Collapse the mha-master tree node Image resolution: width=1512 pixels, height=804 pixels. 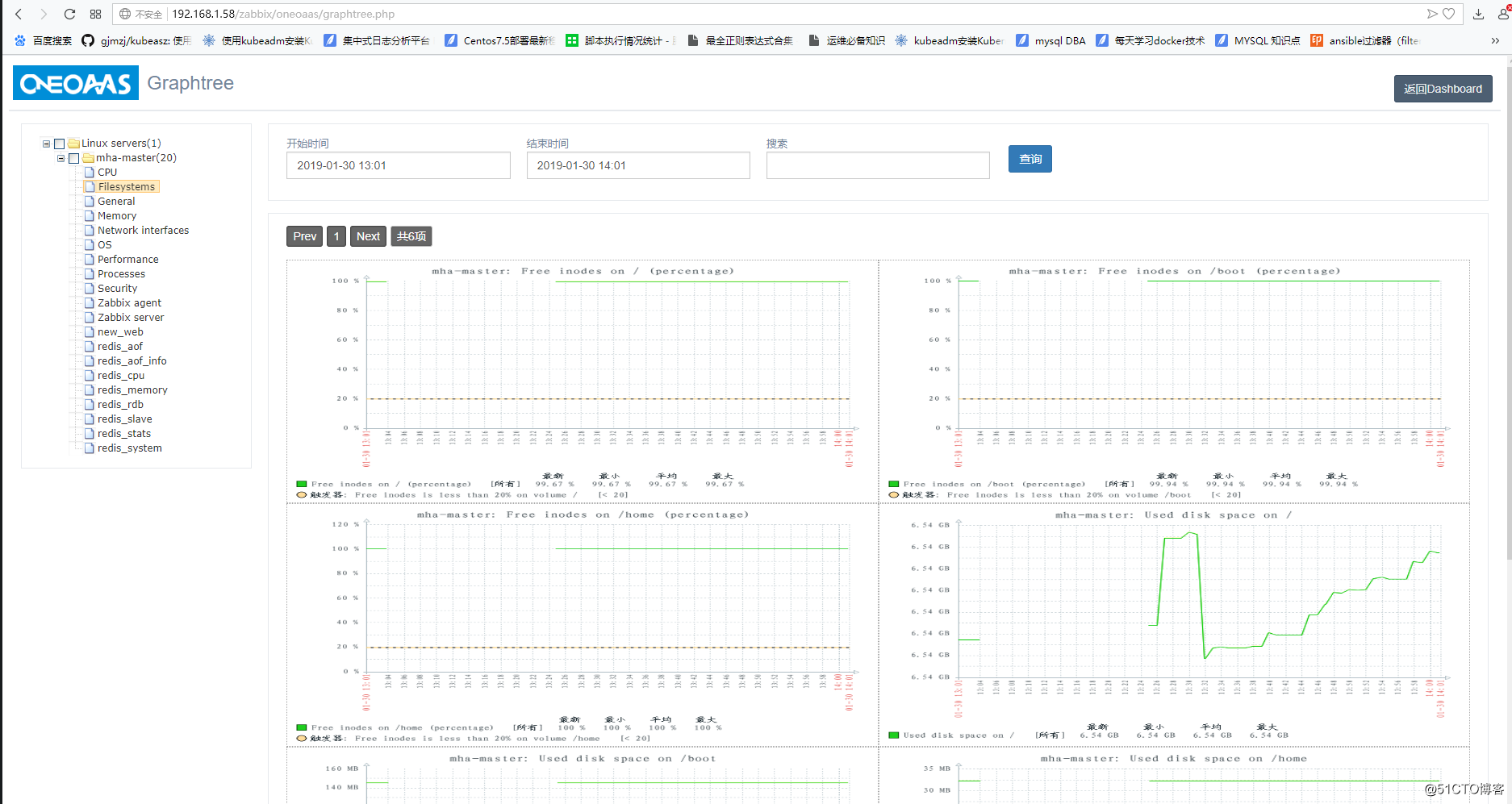pyautogui.click(x=61, y=158)
